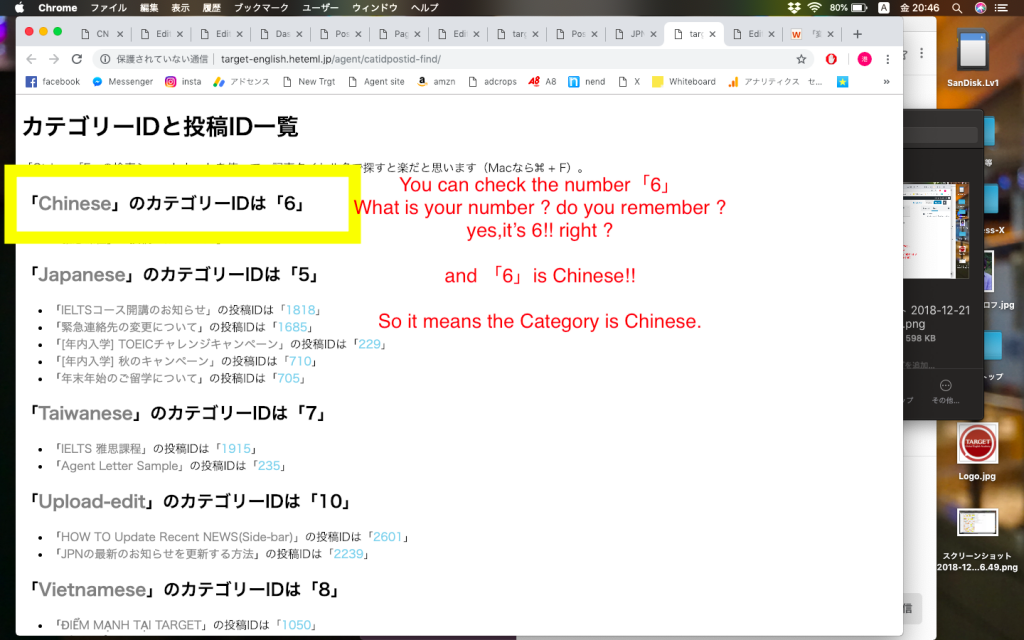1024x640 pixels.
Task: Reload the page with the refresh icon
Action: coord(77,59)
